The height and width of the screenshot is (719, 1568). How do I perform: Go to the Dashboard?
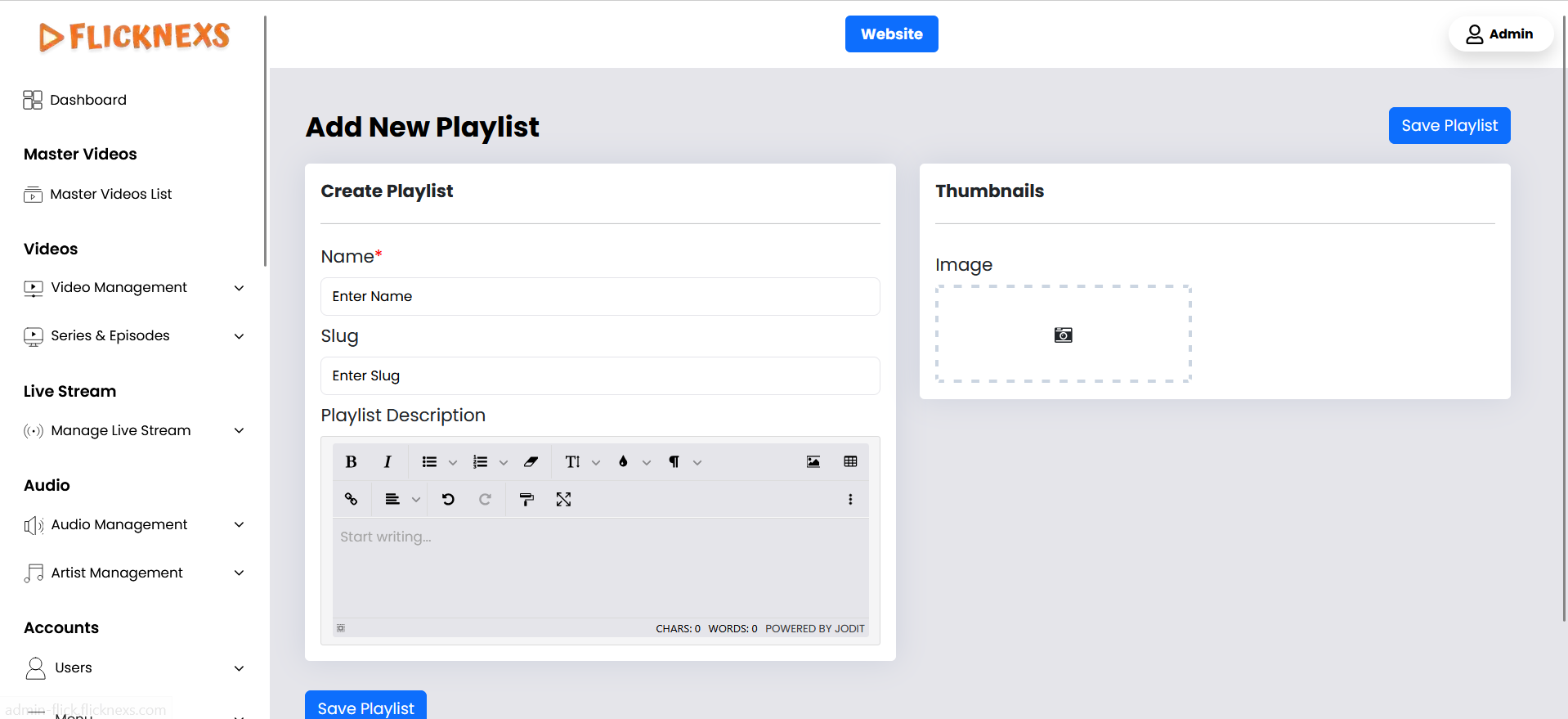point(87,100)
